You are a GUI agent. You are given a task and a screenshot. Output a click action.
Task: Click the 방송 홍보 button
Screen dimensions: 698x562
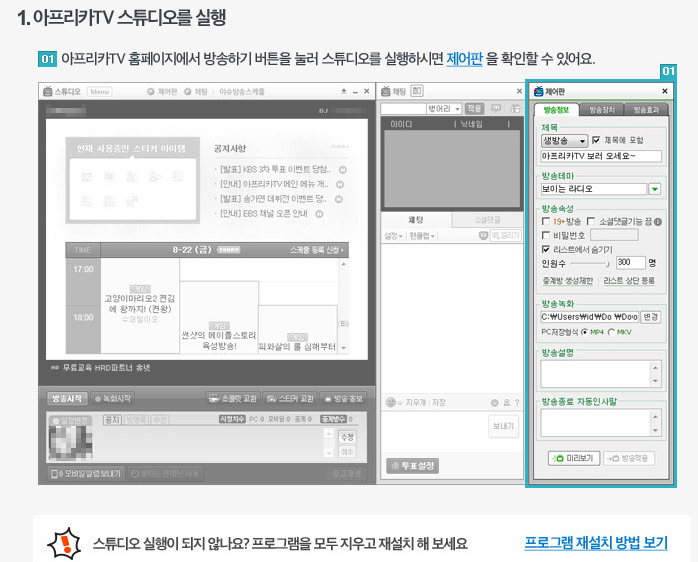click(343, 399)
